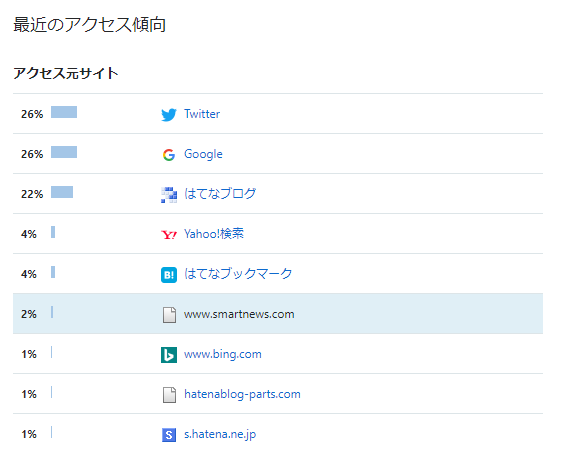The height and width of the screenshot is (450, 567).
Task: Click the 1% value for s.hatena.ne.jp
Action: coord(29,434)
